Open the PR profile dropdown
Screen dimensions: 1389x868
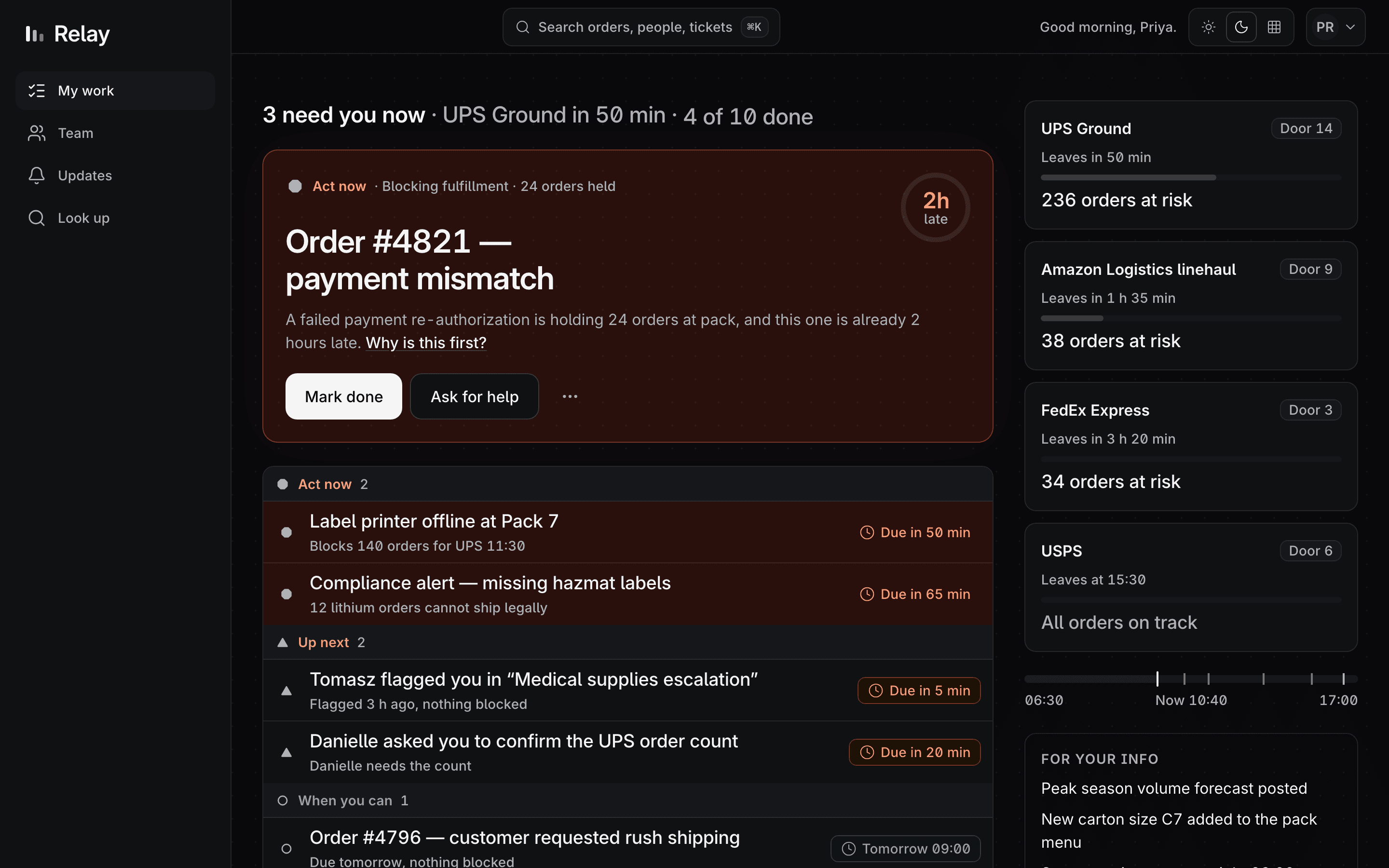coord(1335,27)
